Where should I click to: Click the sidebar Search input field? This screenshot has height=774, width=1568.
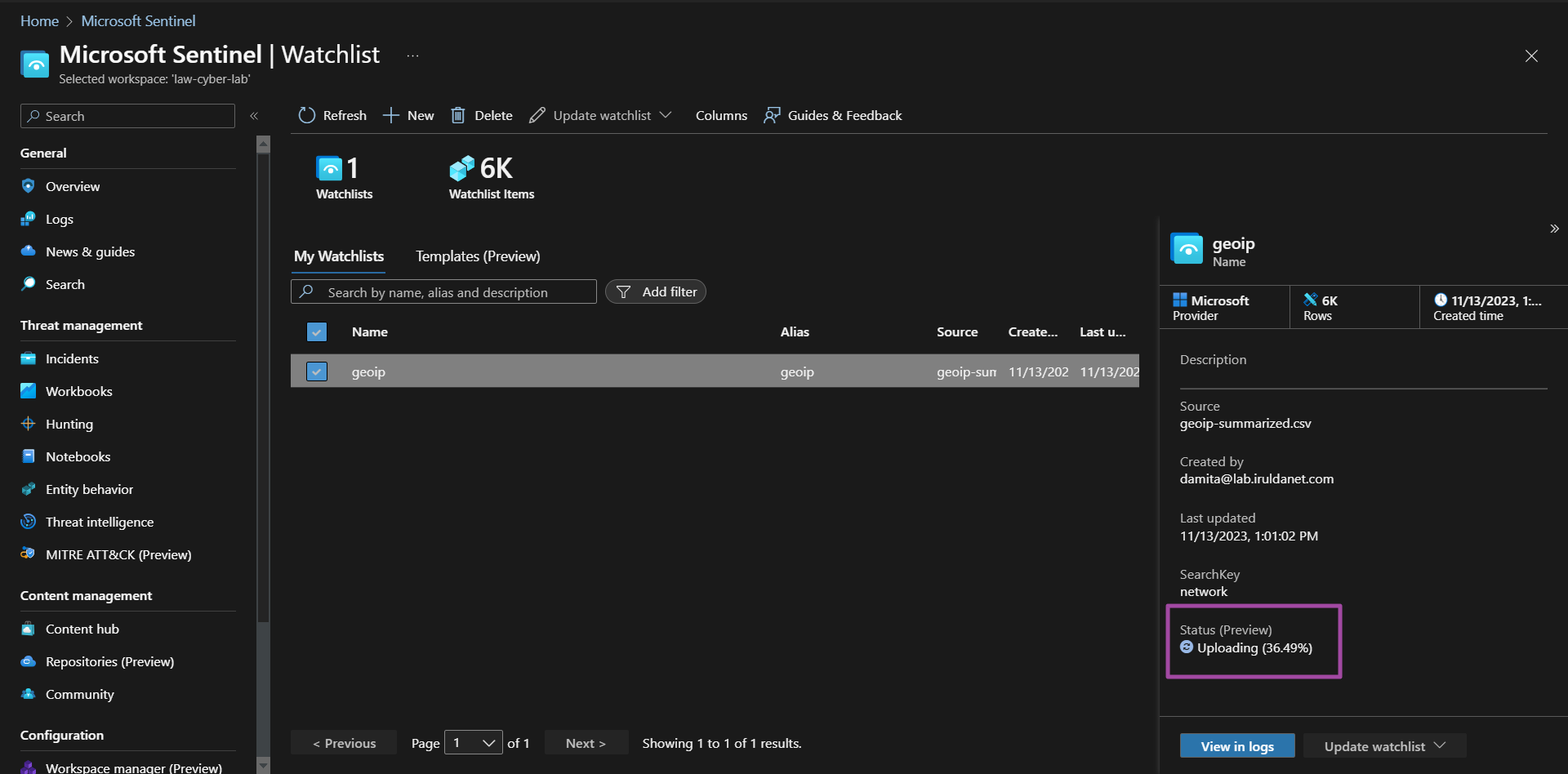127,116
